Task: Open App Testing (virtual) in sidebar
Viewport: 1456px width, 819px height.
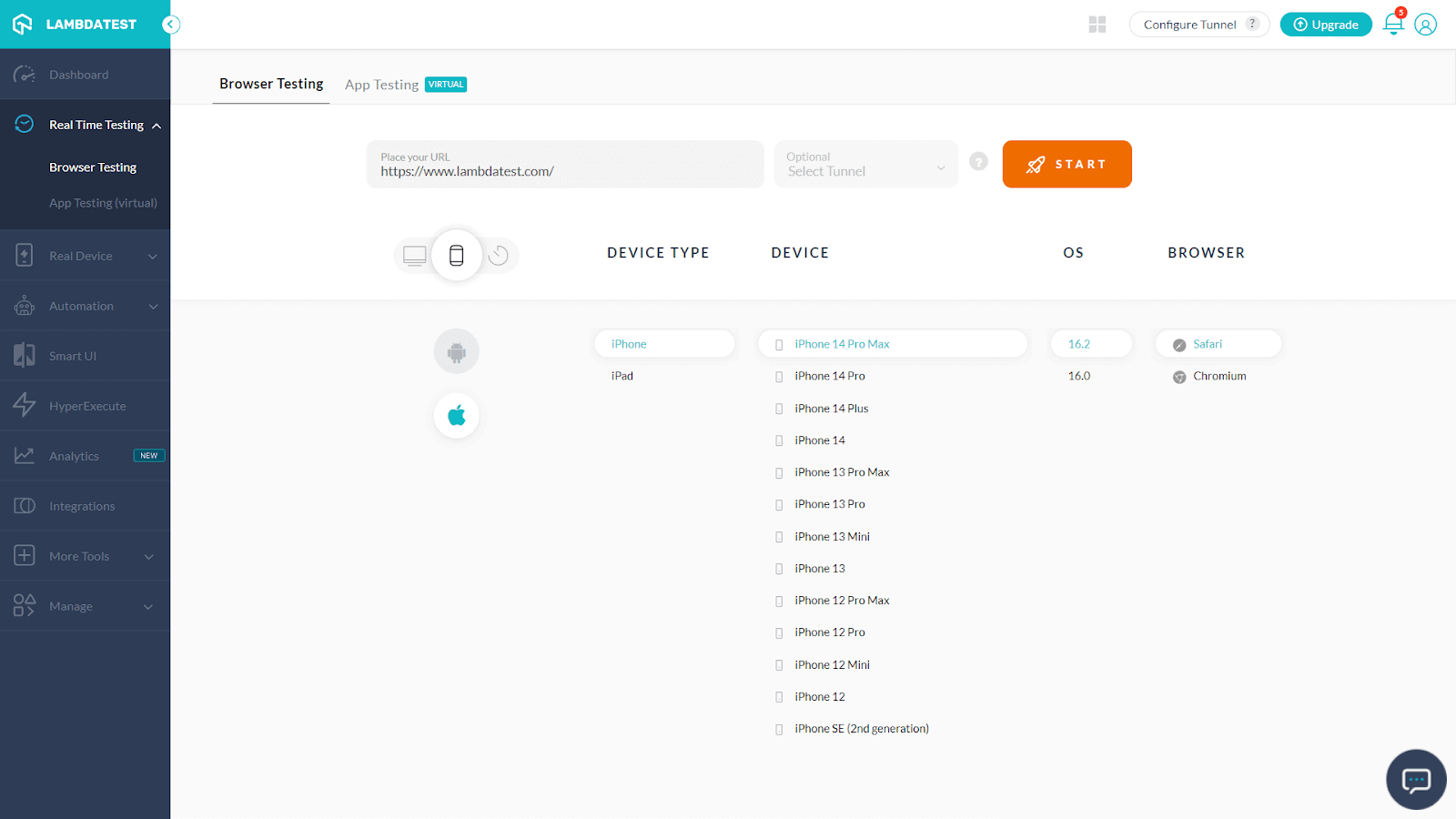Action: pyautogui.click(x=103, y=203)
